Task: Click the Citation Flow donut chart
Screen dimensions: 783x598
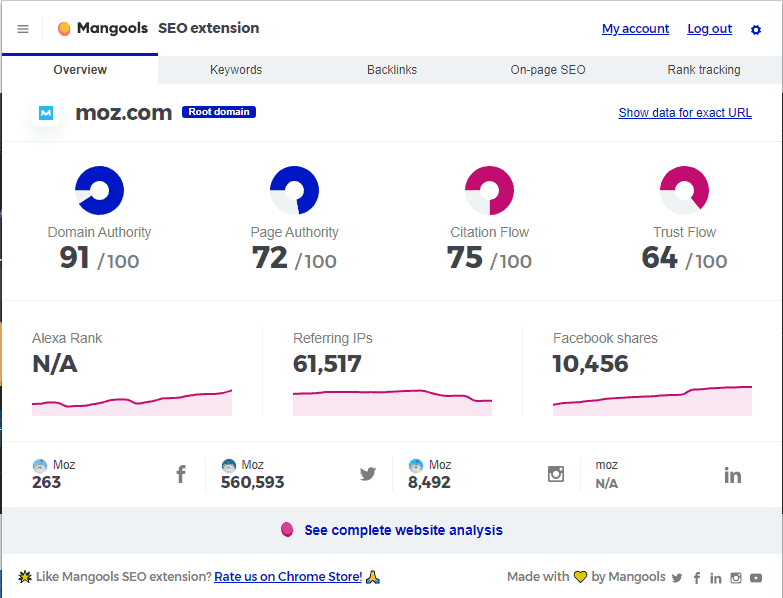Action: coord(489,190)
